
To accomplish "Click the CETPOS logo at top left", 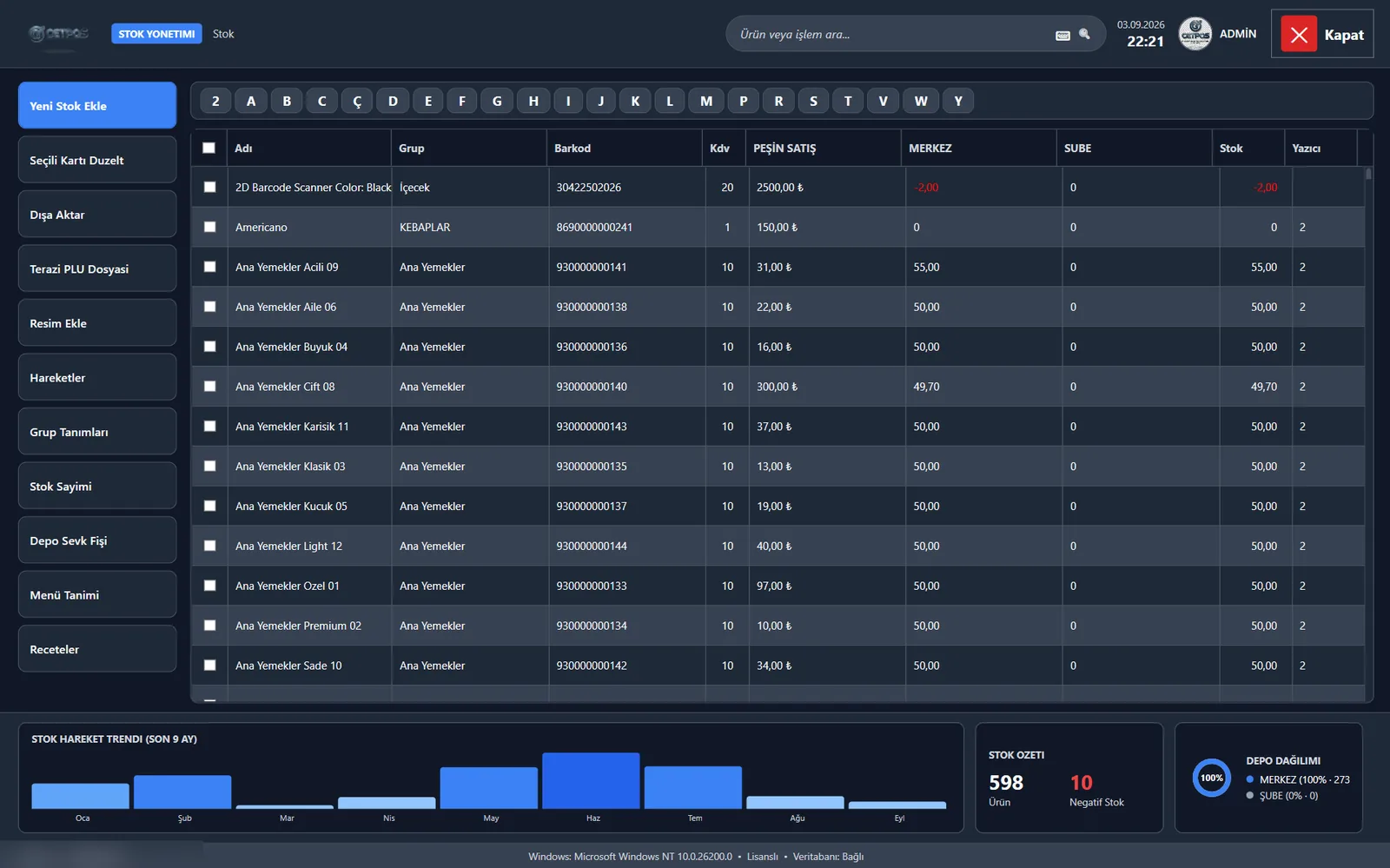I will click(x=59, y=34).
